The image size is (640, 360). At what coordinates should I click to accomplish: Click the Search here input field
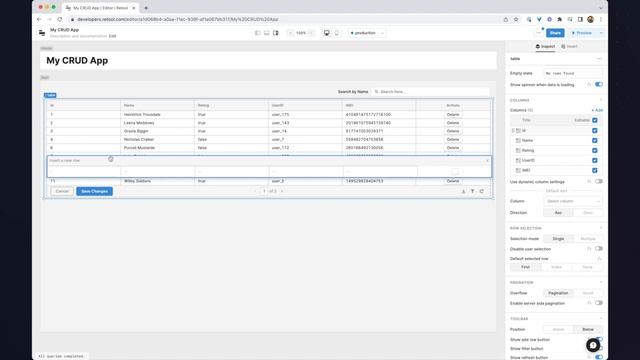431,92
